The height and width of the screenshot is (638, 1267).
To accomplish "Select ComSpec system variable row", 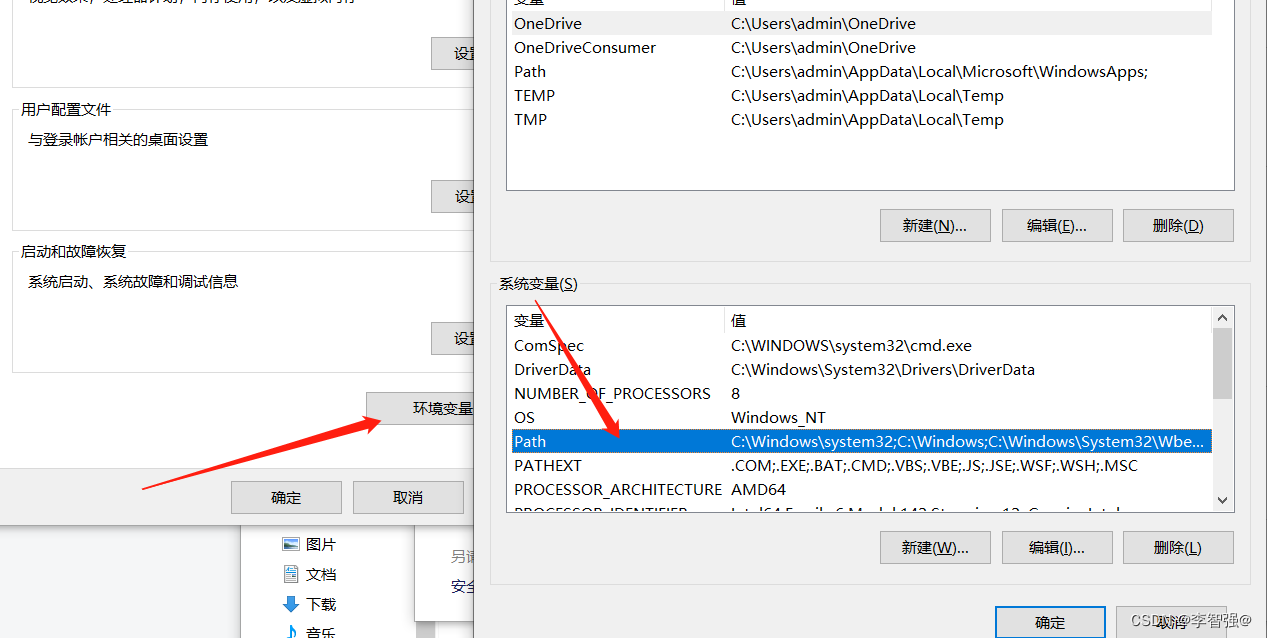I will coord(861,346).
